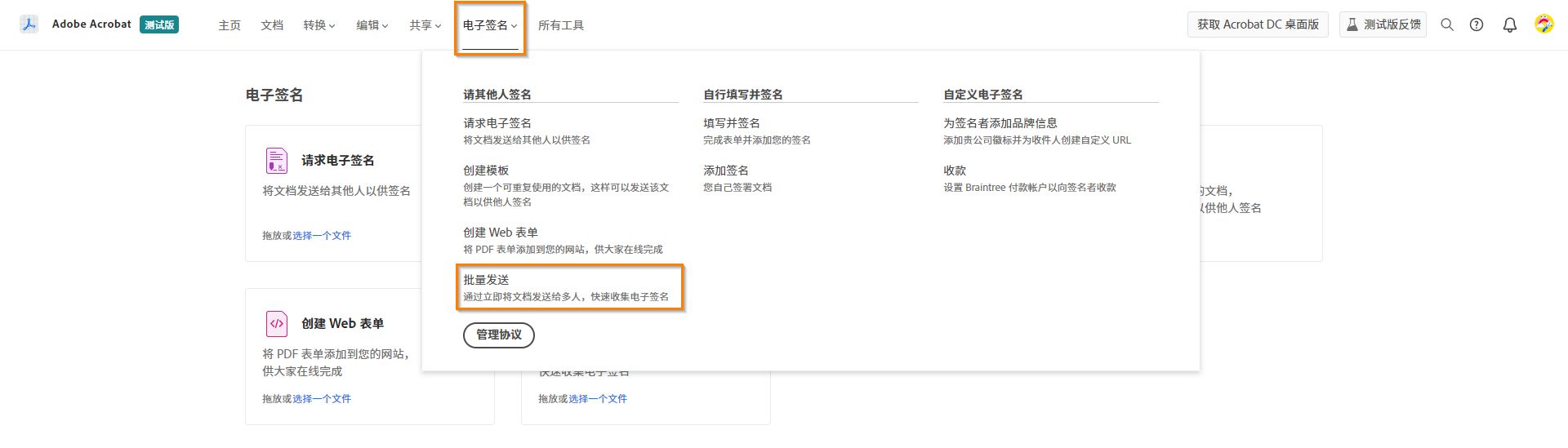Click 获取 Acrobat DC 桌面版 button
Viewport: 1568px width, 448px height.
click(1258, 24)
